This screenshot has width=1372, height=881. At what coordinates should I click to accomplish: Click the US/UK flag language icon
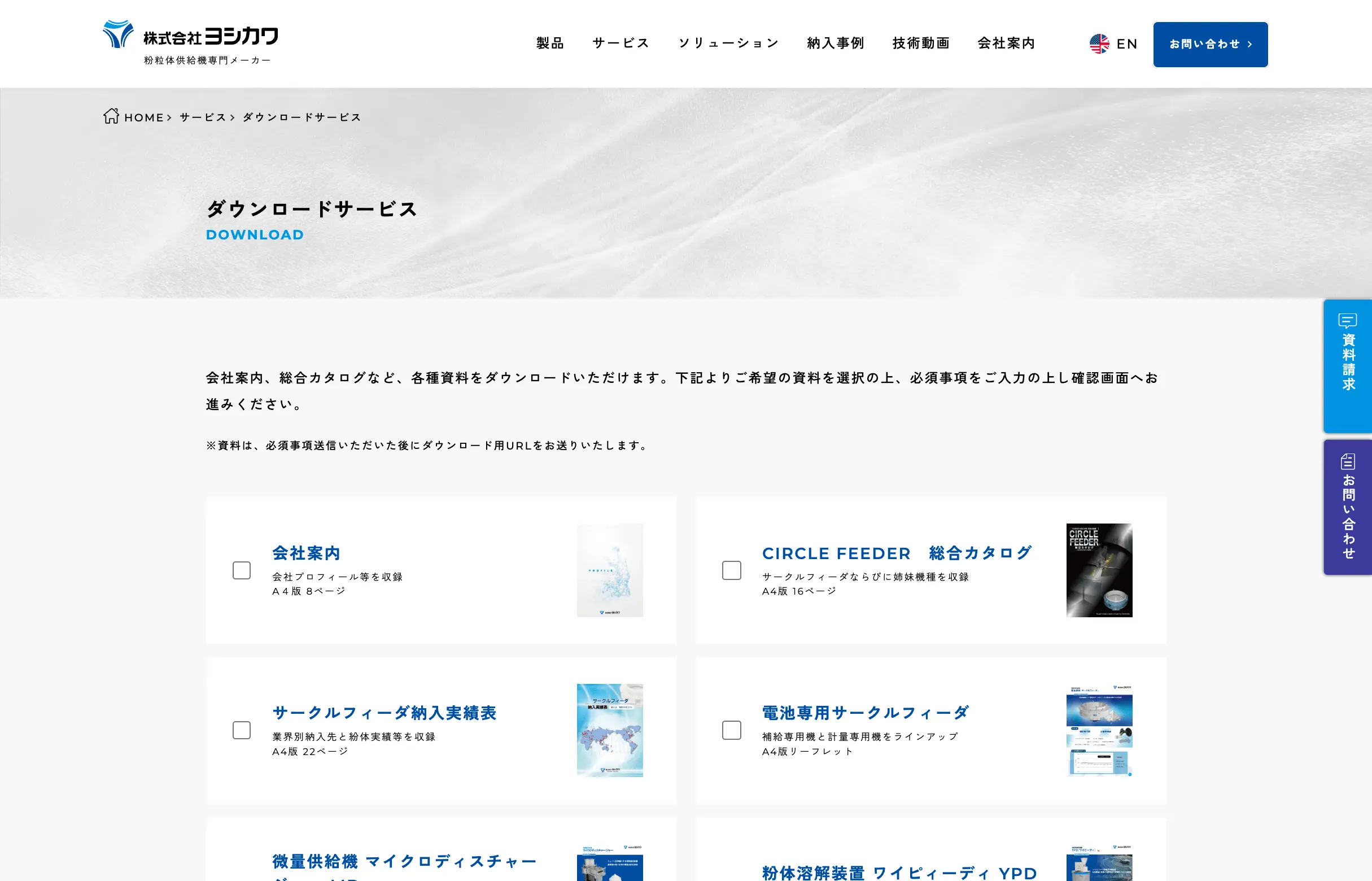pos(1099,43)
